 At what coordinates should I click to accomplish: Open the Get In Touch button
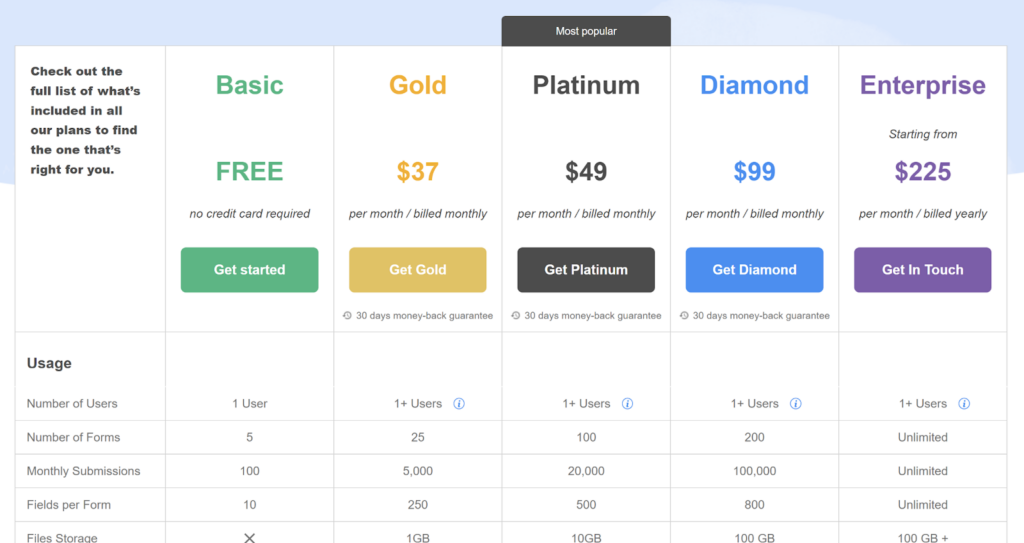click(923, 270)
